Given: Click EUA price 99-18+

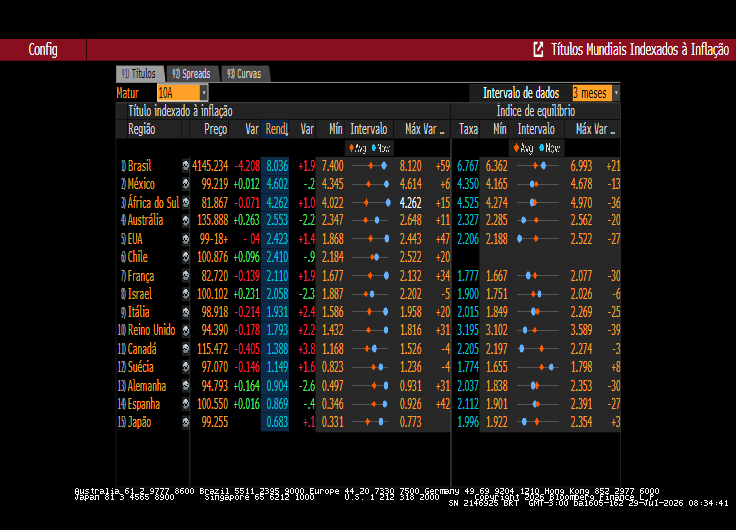Looking at the screenshot, I should (x=214, y=239).
